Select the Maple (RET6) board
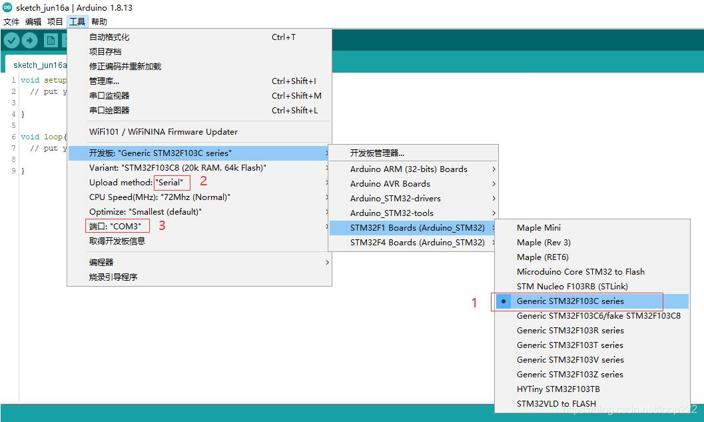The height and width of the screenshot is (422, 704). click(592, 257)
